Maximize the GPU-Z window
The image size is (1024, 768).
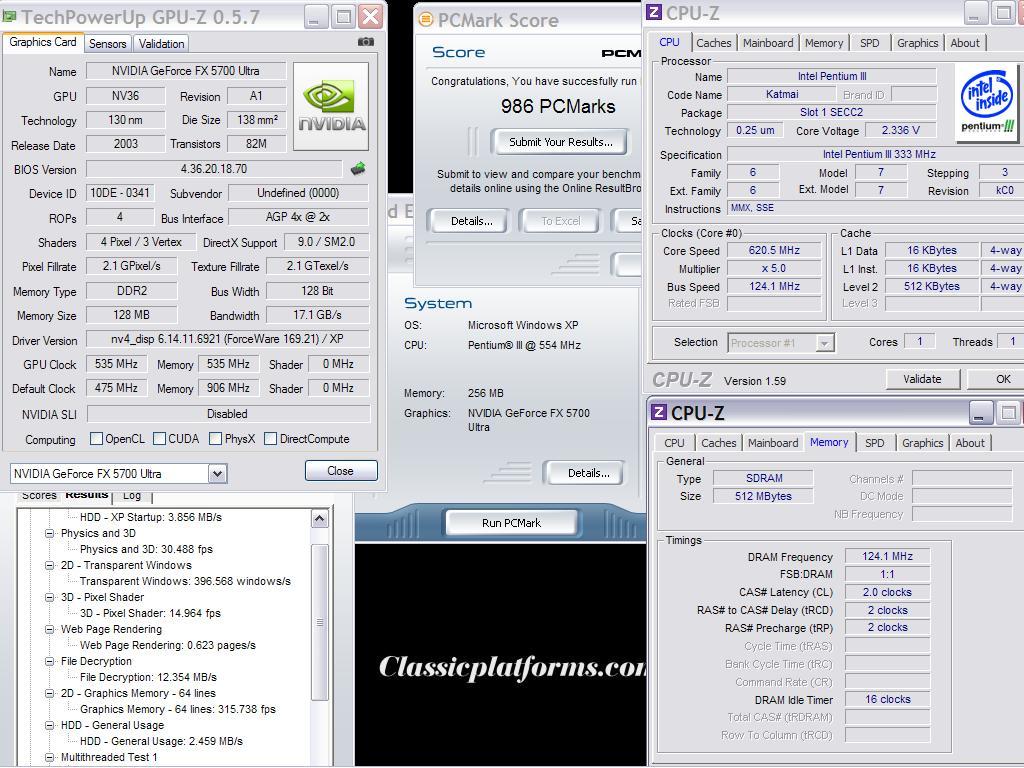(x=342, y=17)
